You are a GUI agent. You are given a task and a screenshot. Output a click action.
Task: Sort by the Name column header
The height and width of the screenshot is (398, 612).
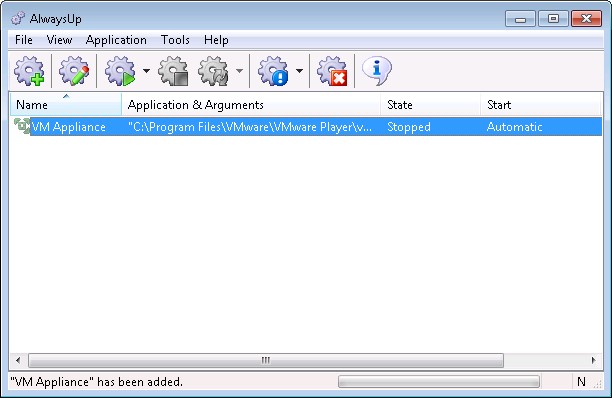click(66, 105)
